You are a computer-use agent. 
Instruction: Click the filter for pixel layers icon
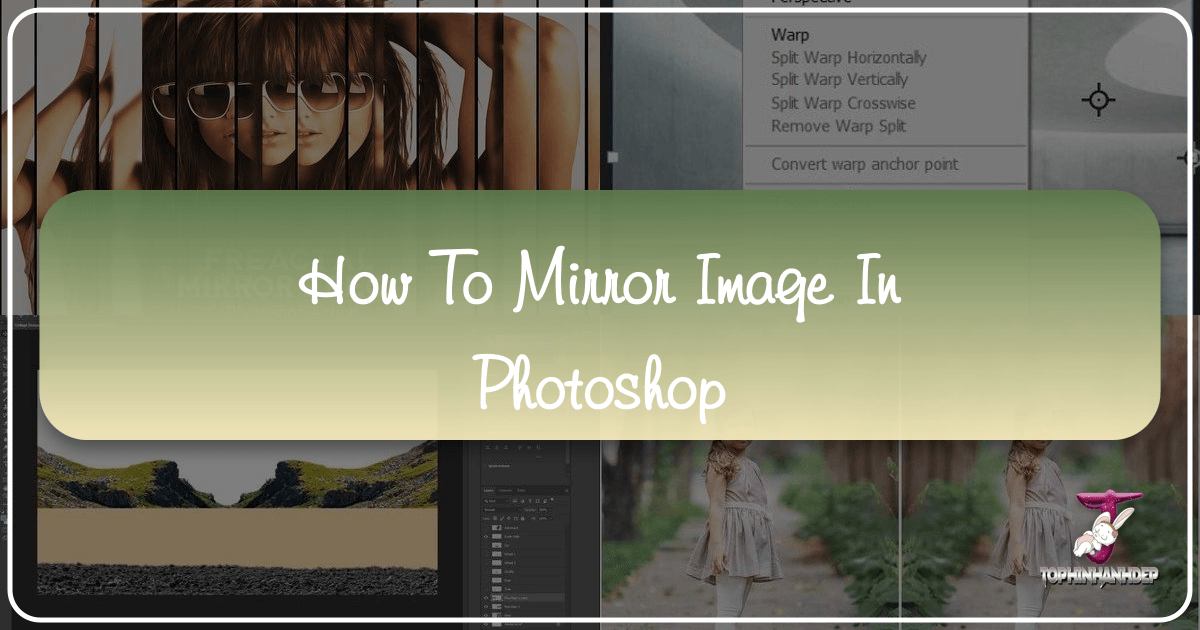click(x=515, y=501)
